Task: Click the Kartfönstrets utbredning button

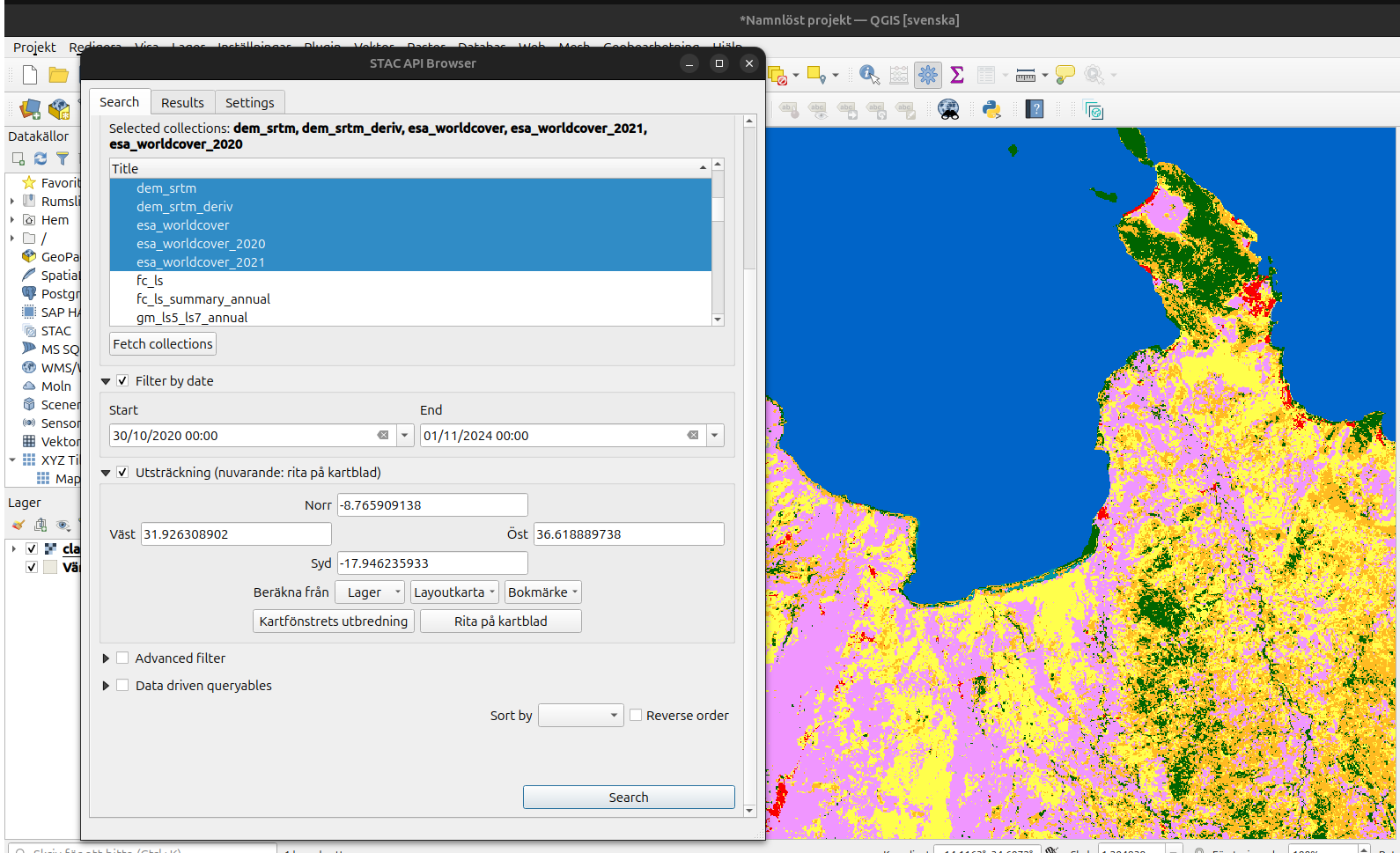Action: click(334, 621)
